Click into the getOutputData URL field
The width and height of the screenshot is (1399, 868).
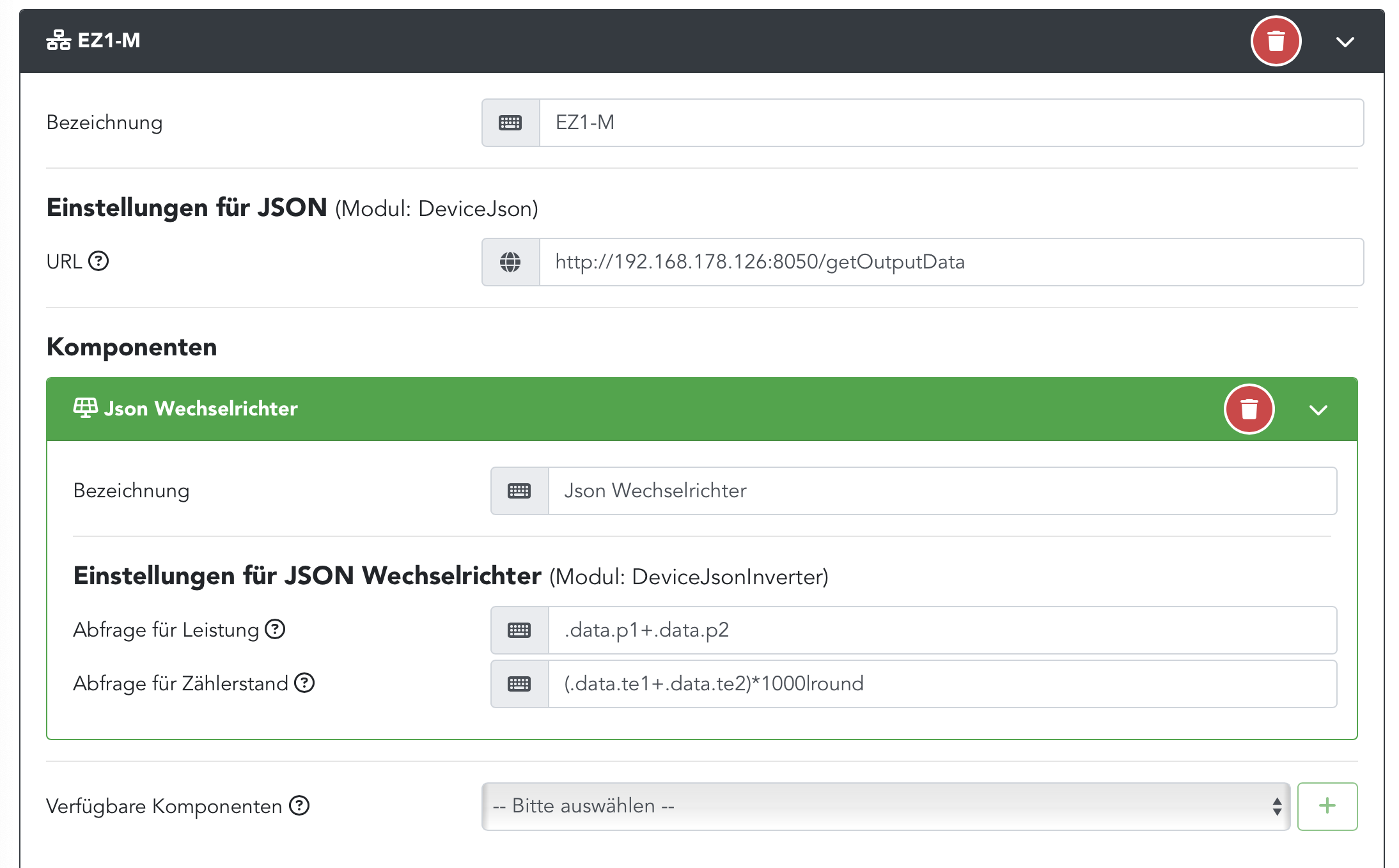click(x=951, y=262)
